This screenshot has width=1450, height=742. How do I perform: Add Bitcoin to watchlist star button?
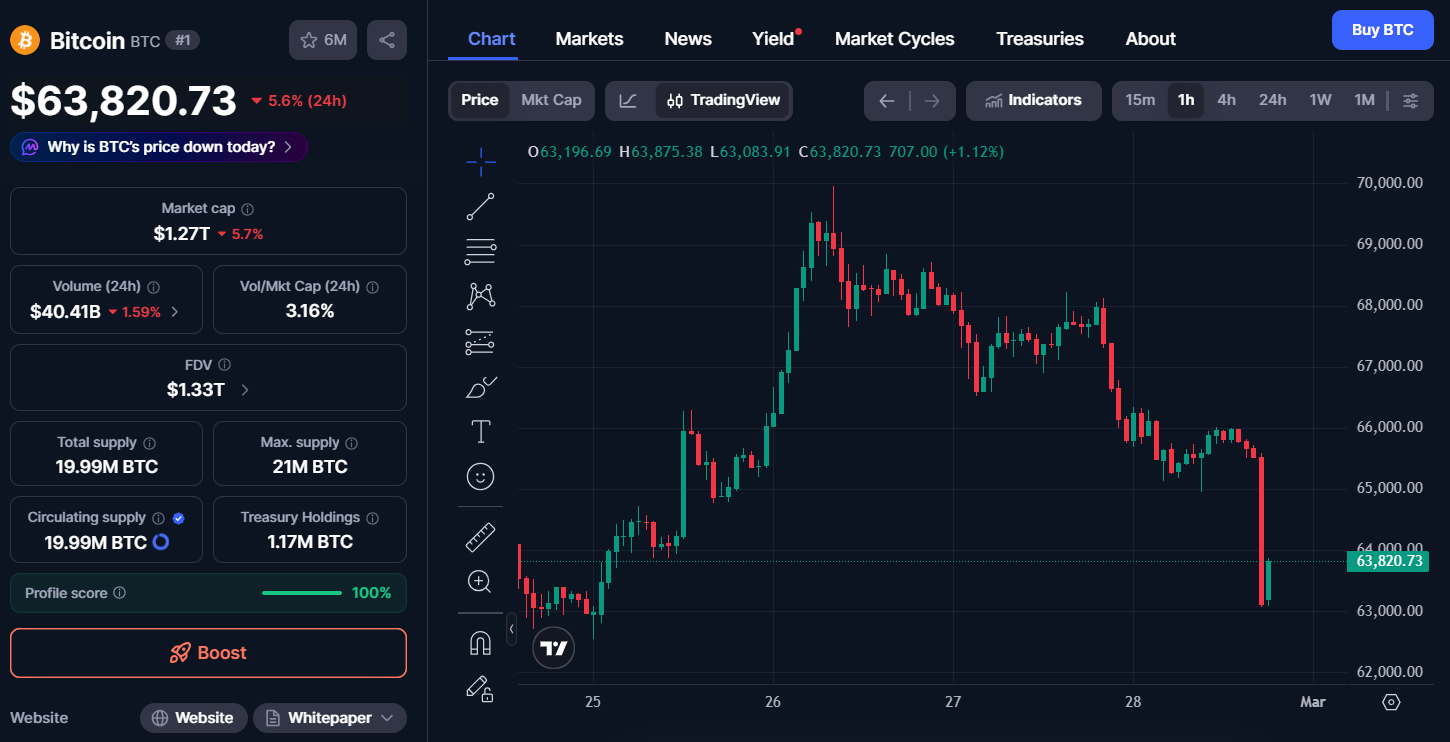[323, 40]
